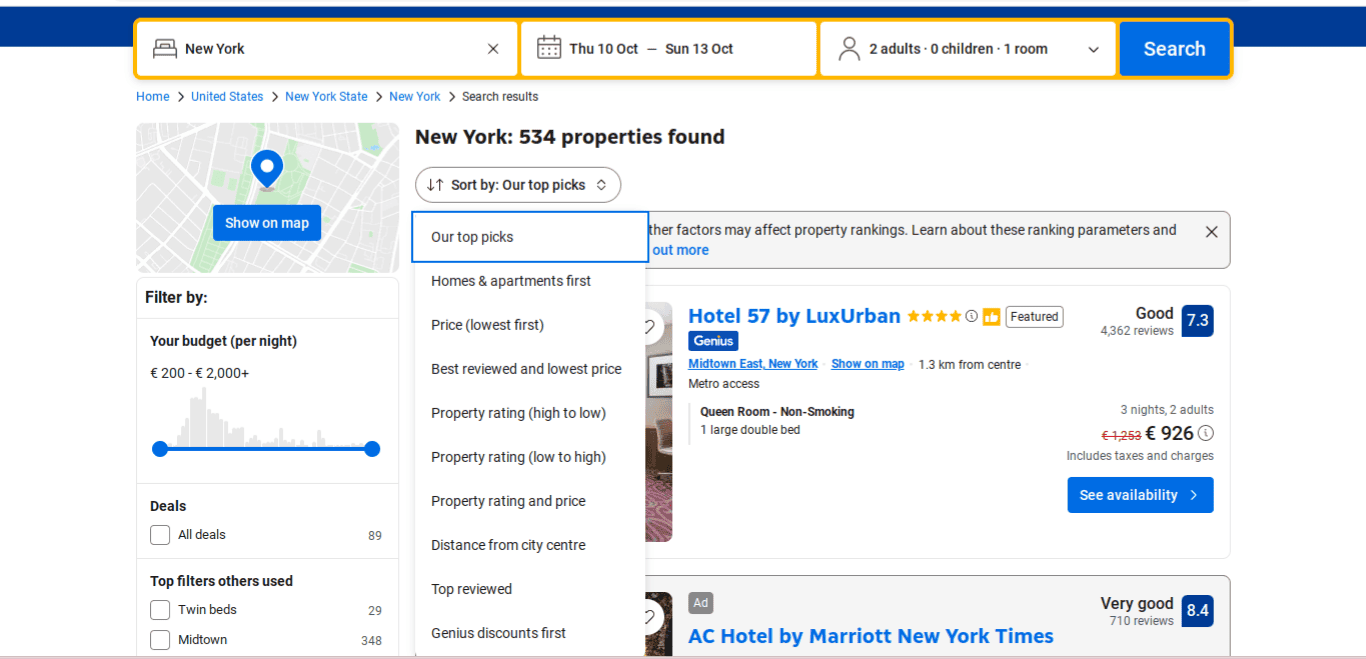The height and width of the screenshot is (659, 1366).
Task: Tick the Midtown filter checkbox
Action: tap(160, 640)
